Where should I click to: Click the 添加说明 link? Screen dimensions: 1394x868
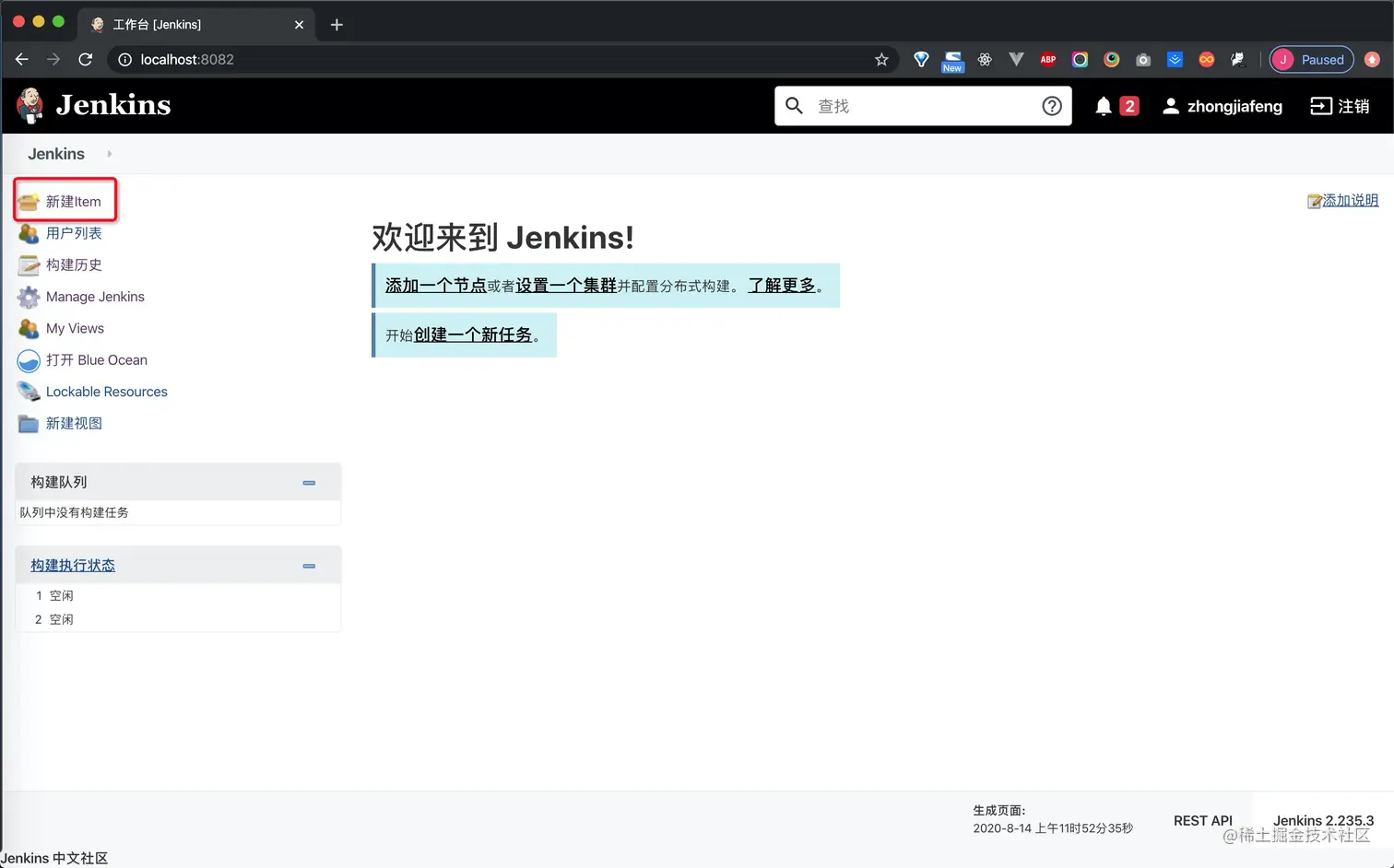pyautogui.click(x=1351, y=201)
